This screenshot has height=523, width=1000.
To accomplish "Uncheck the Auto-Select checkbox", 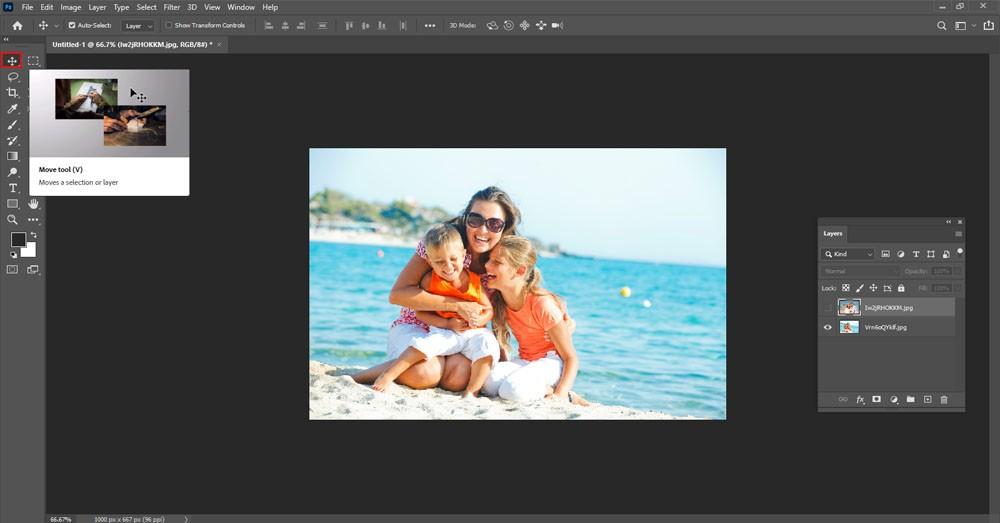I will (x=71, y=26).
